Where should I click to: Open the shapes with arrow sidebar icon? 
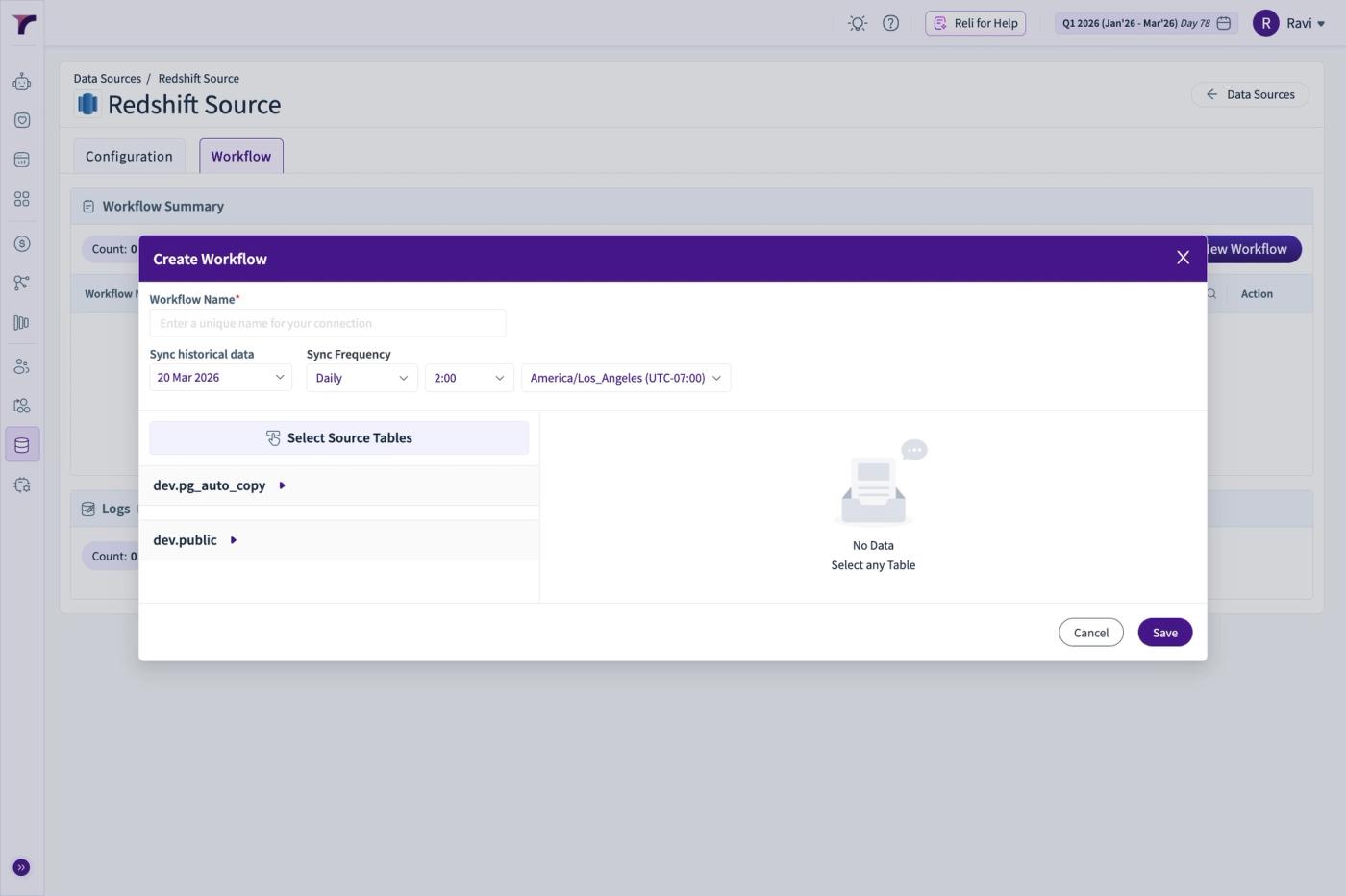22,406
